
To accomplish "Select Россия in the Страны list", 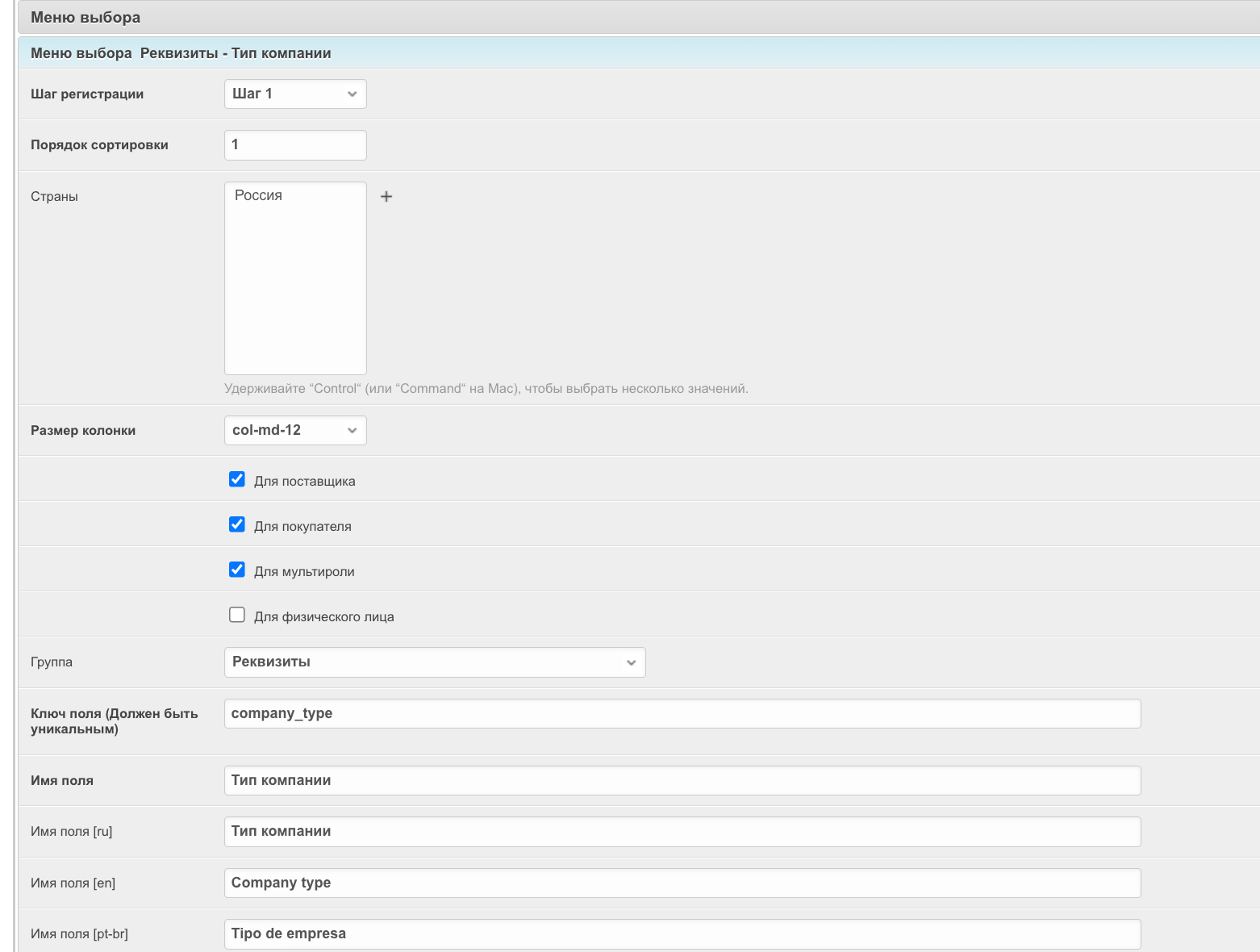I will coord(259,195).
